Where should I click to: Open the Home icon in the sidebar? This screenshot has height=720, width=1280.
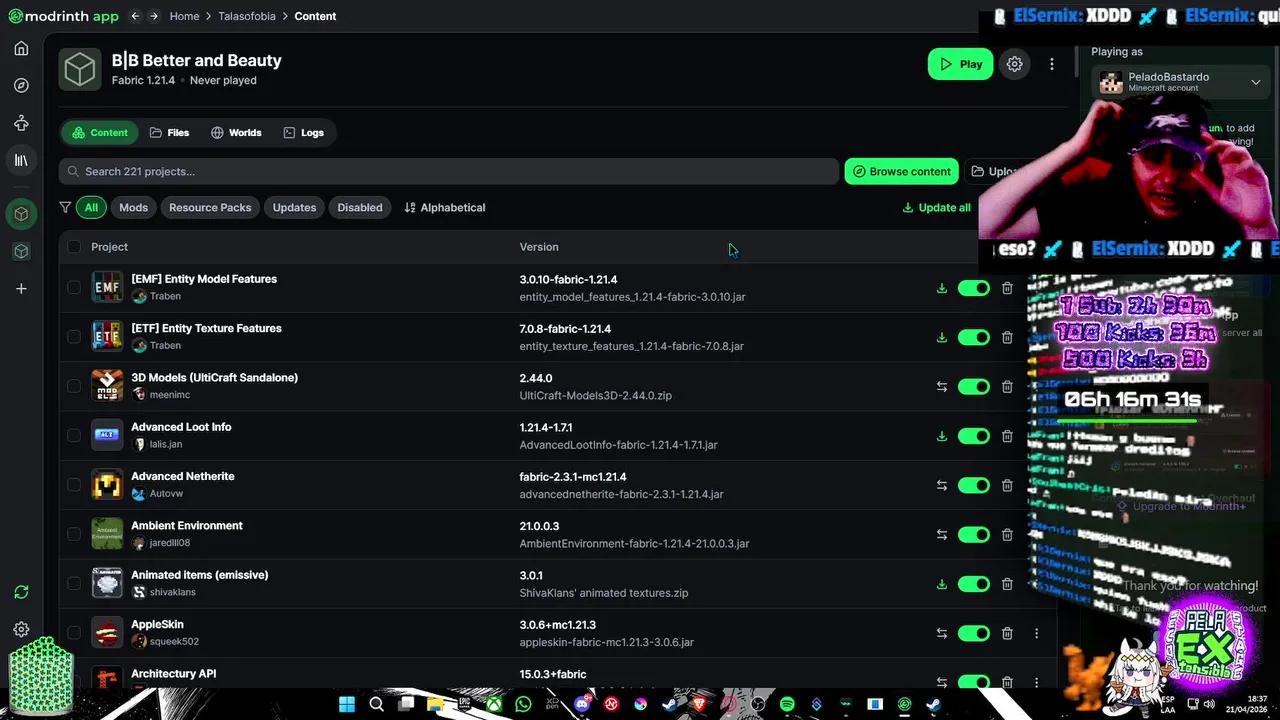(21, 48)
